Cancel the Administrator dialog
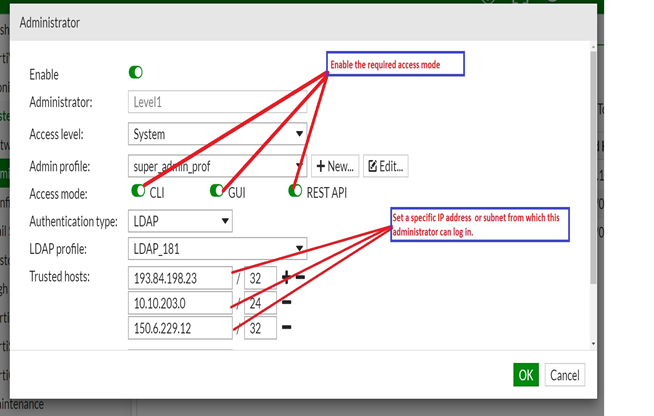Image resolution: width=654 pixels, height=416 pixels. click(x=564, y=375)
